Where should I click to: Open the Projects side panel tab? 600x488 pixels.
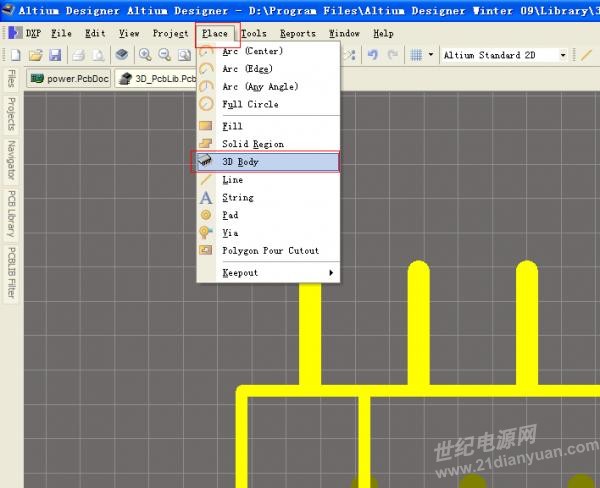click(12, 114)
